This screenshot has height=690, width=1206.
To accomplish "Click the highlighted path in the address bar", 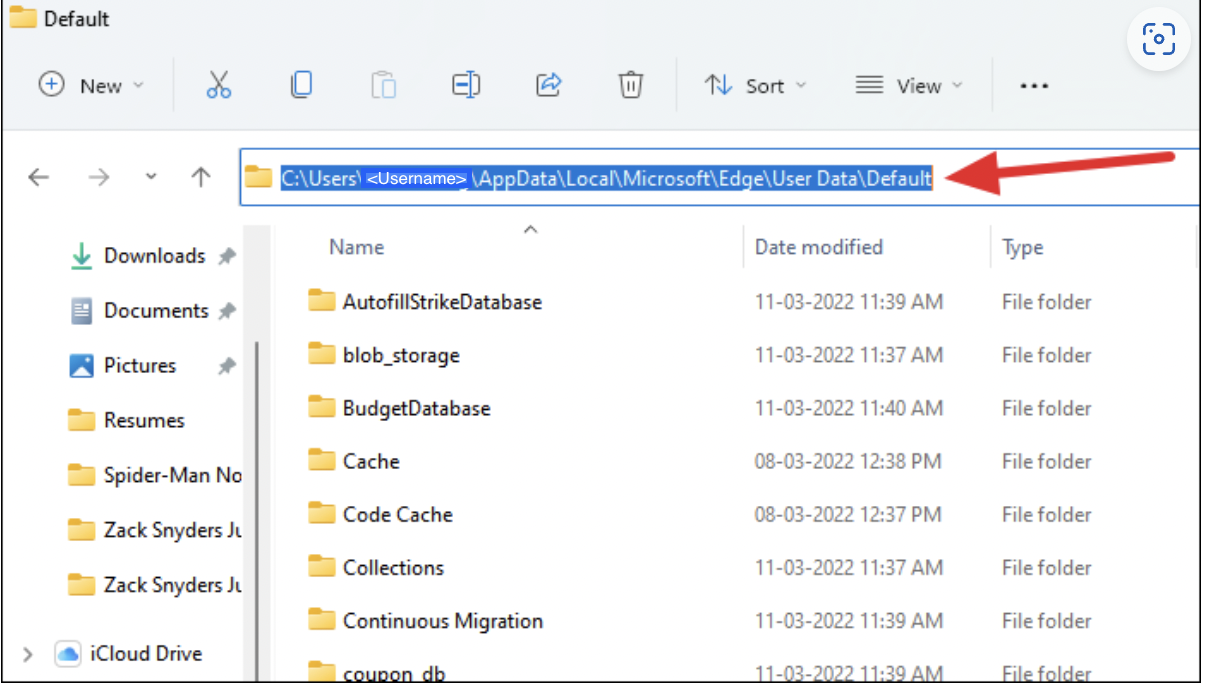I will [x=600, y=178].
